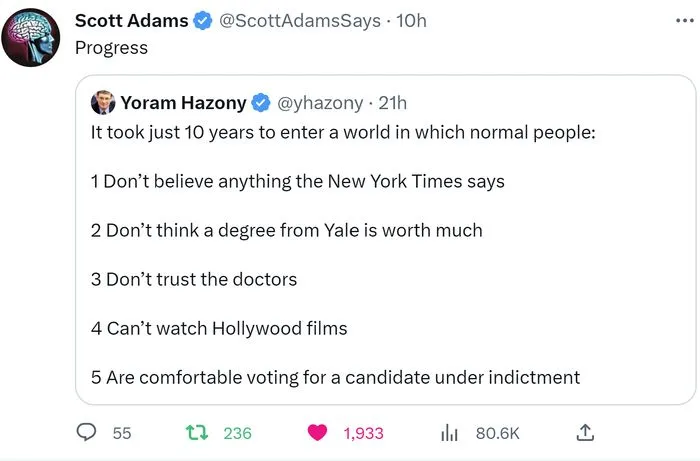Open the Scott Adams profile name link
This screenshot has height=461, width=700.
click(x=131, y=21)
